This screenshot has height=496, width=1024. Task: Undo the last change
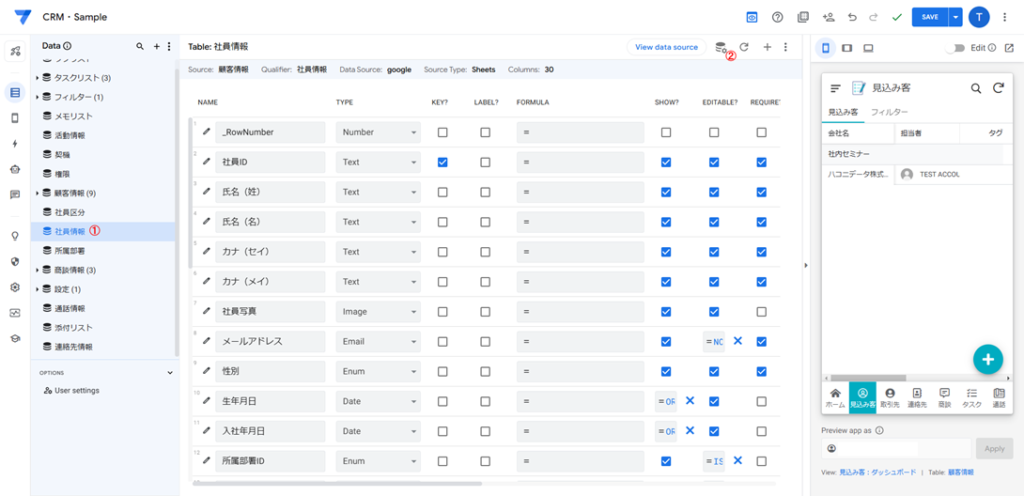click(x=852, y=18)
